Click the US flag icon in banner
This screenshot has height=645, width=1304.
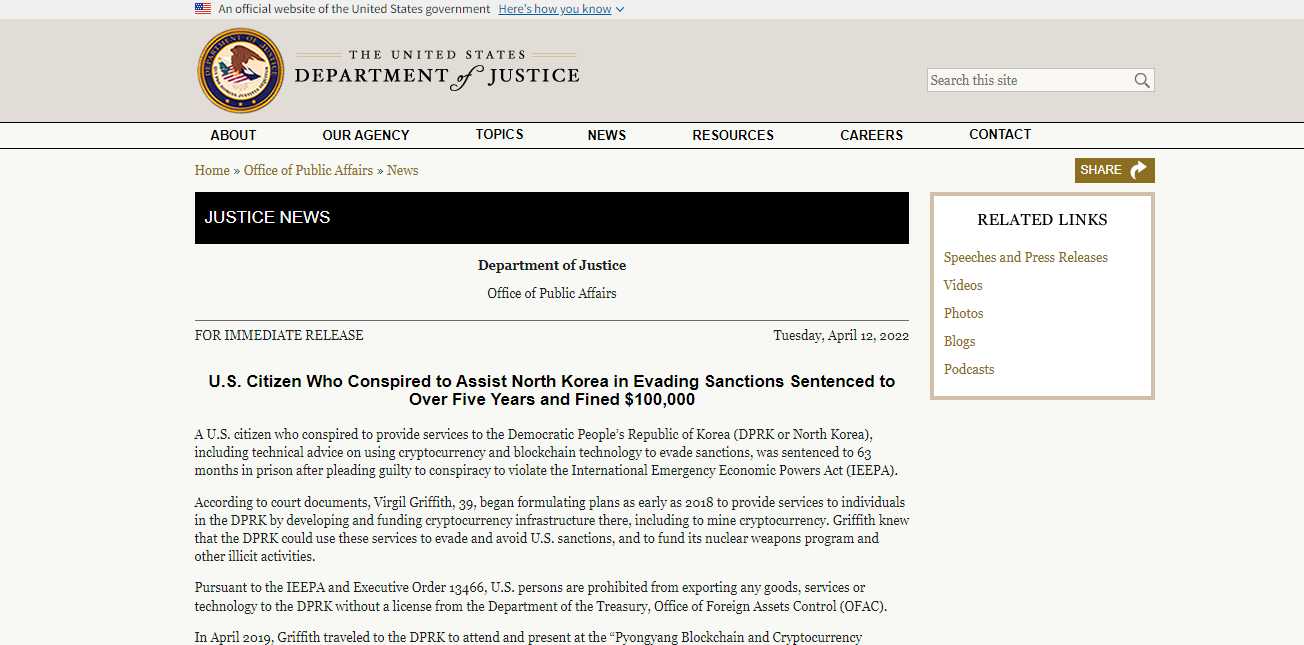coord(203,9)
